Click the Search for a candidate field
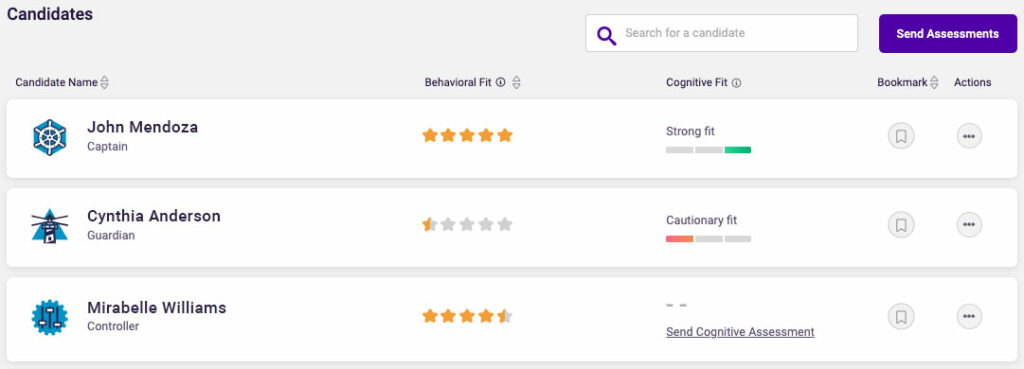 pyautogui.click(x=722, y=33)
